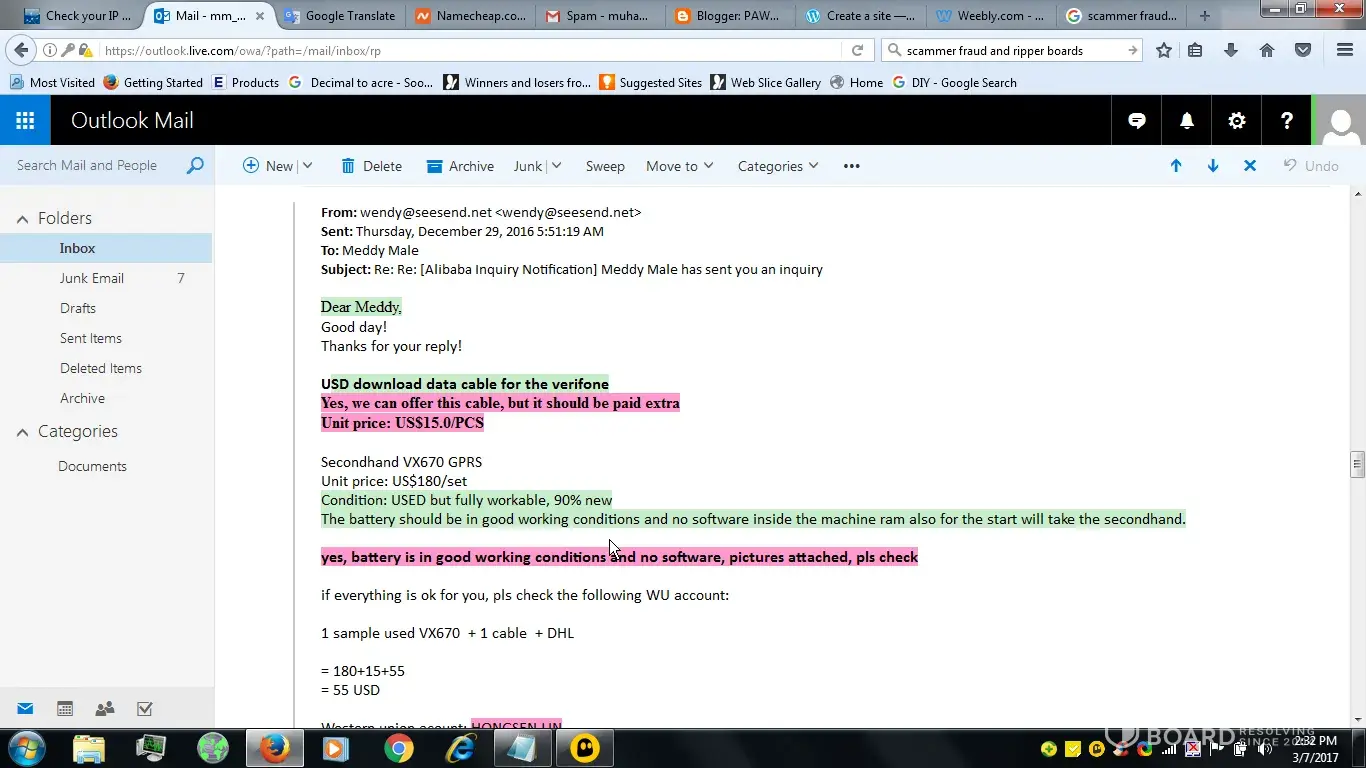Viewport: 1366px width, 768px height.
Task: Collapse the Folders section
Action: pyautogui.click(x=22, y=219)
